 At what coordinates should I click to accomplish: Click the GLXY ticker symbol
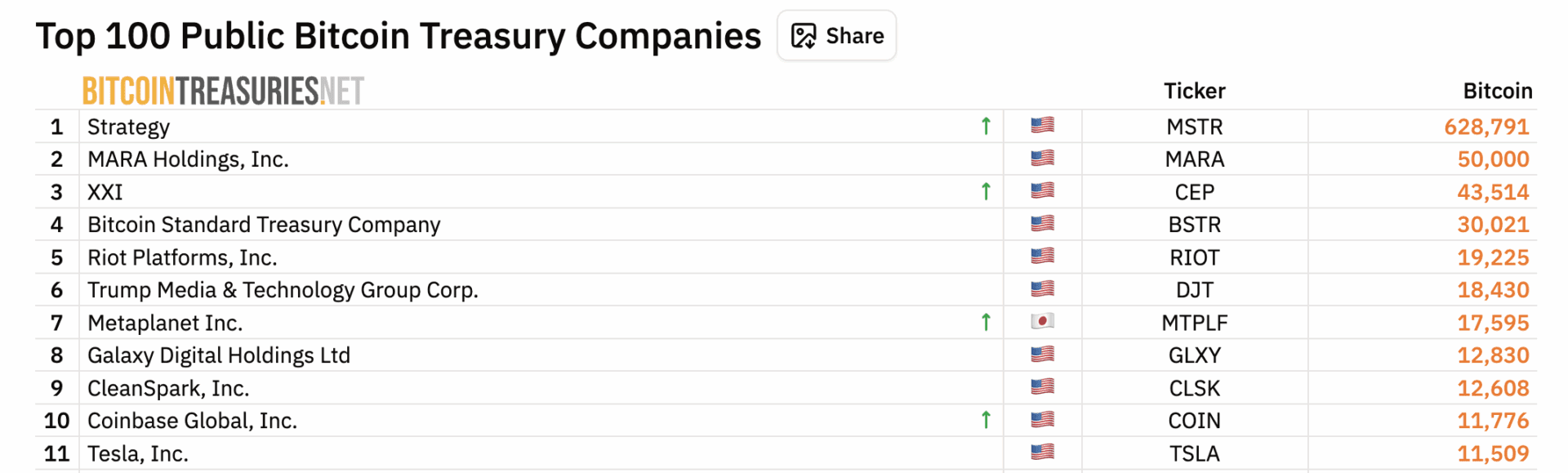(x=1194, y=355)
